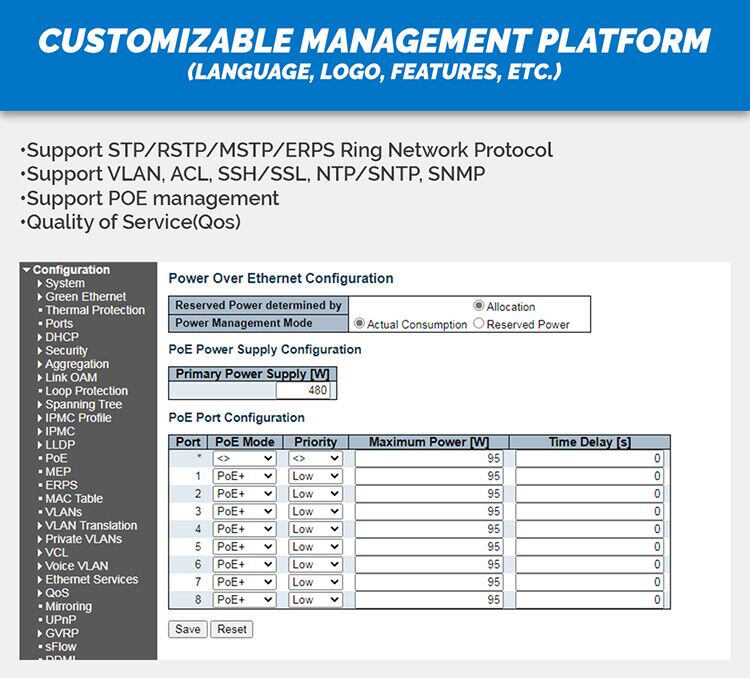750x678 pixels.
Task: Open wildcard row PoE Mode dropdown
Action: coord(244,458)
